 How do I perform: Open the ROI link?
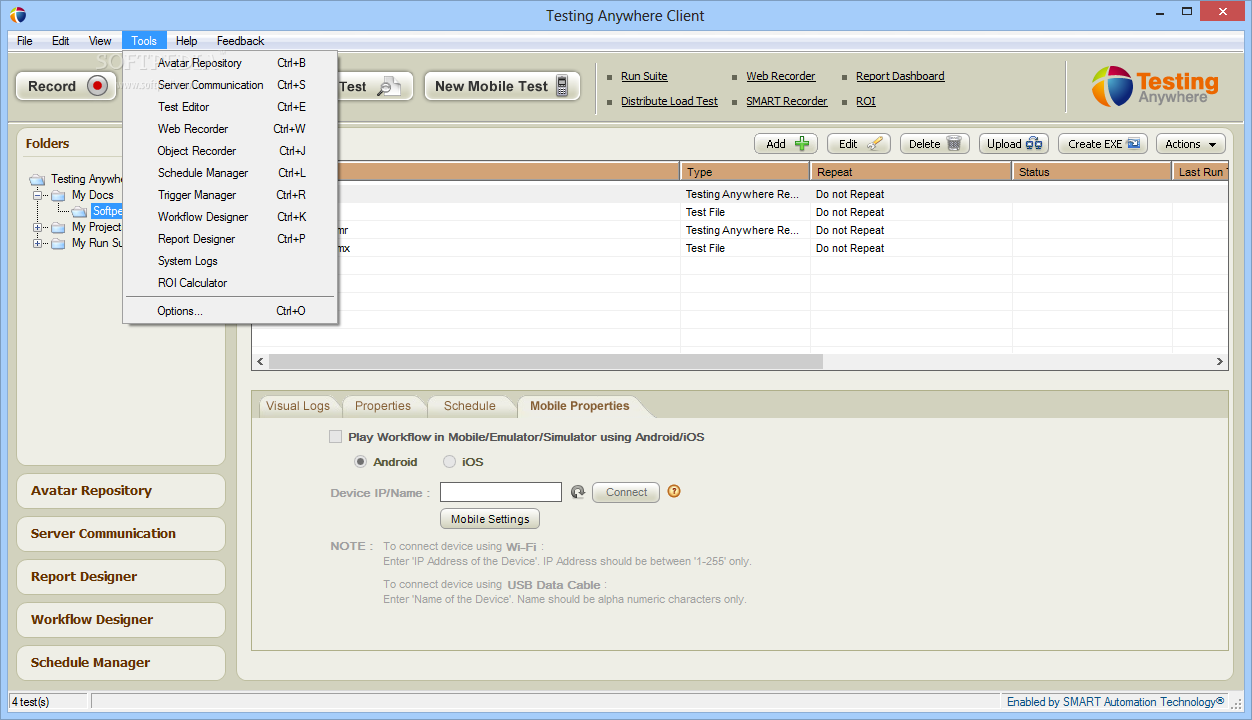[x=866, y=101]
